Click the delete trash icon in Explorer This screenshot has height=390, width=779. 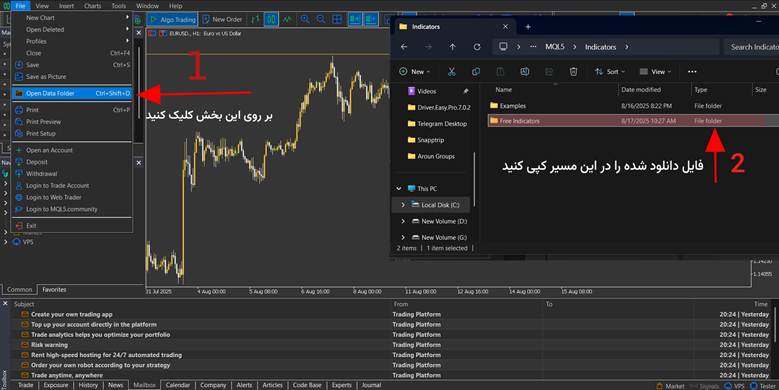(573, 72)
